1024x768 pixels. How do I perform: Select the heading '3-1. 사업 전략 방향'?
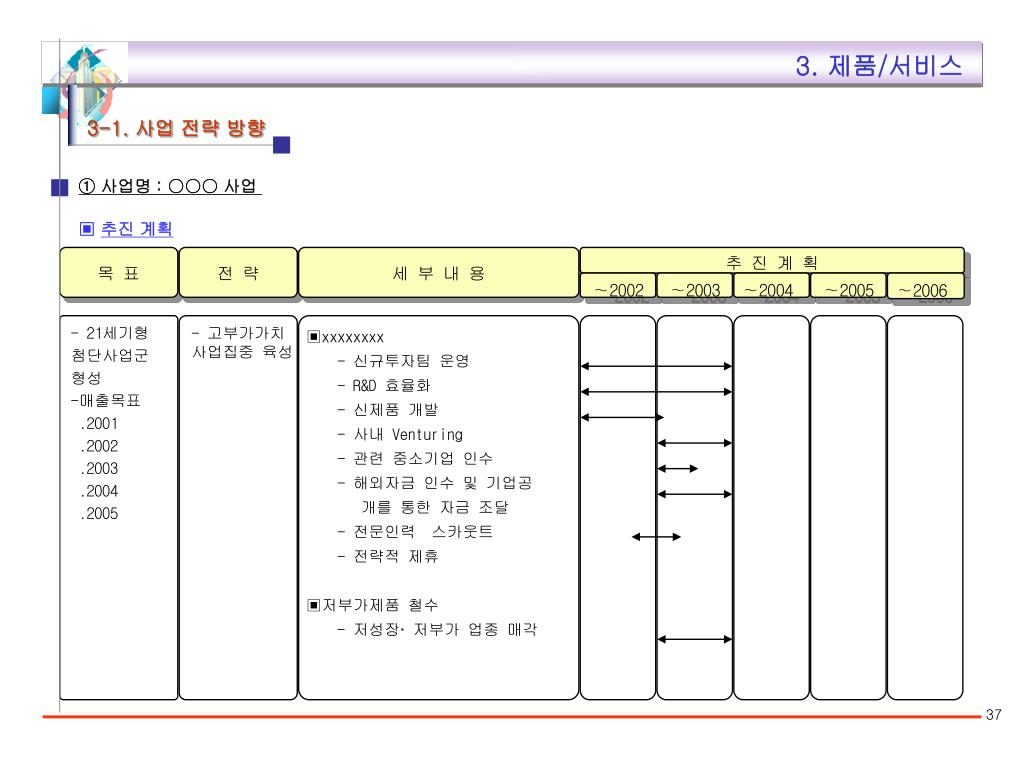click(176, 127)
